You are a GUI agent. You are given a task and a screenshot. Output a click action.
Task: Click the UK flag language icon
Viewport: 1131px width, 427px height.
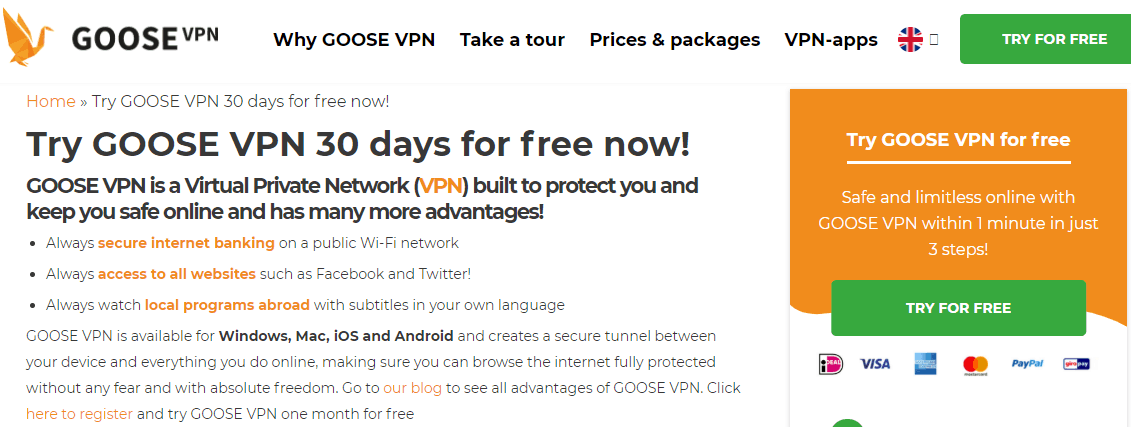pos(910,40)
